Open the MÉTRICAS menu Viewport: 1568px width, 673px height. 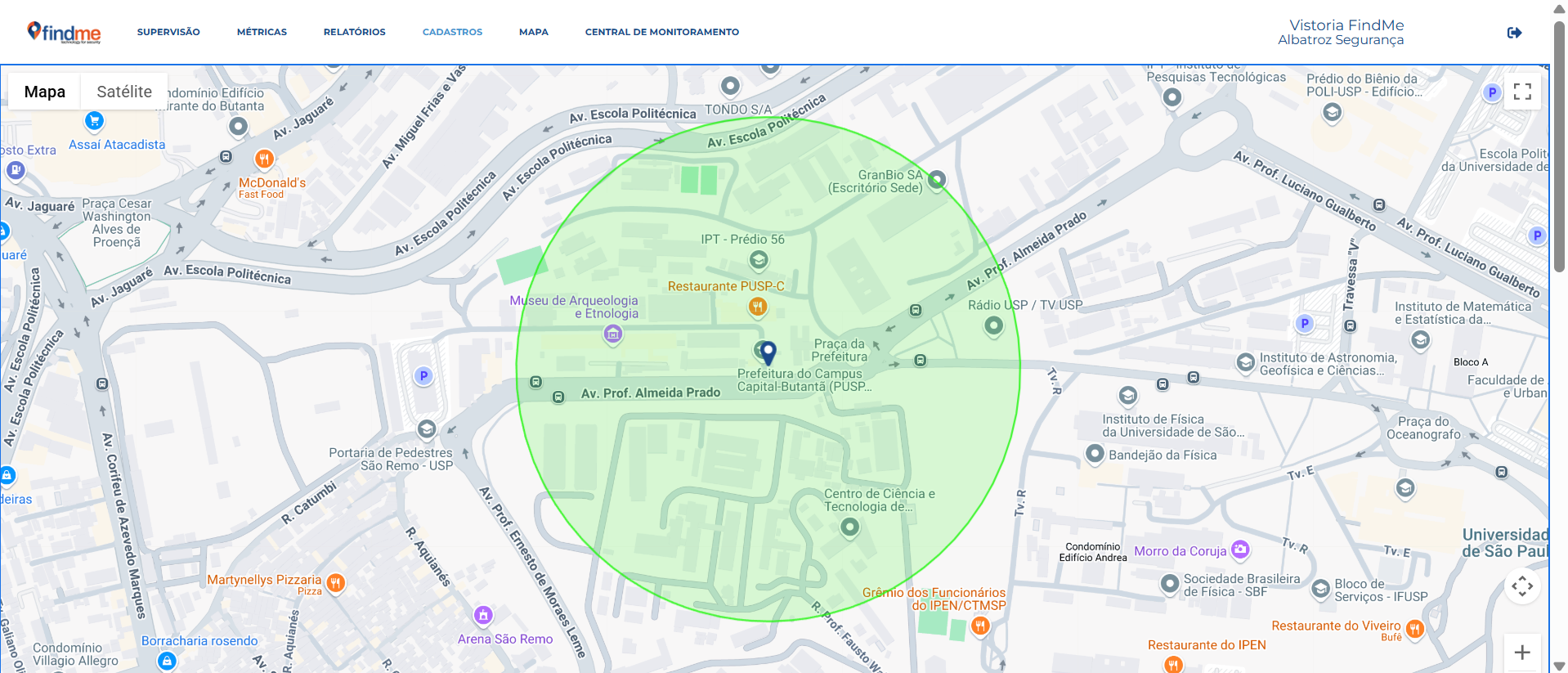[262, 32]
